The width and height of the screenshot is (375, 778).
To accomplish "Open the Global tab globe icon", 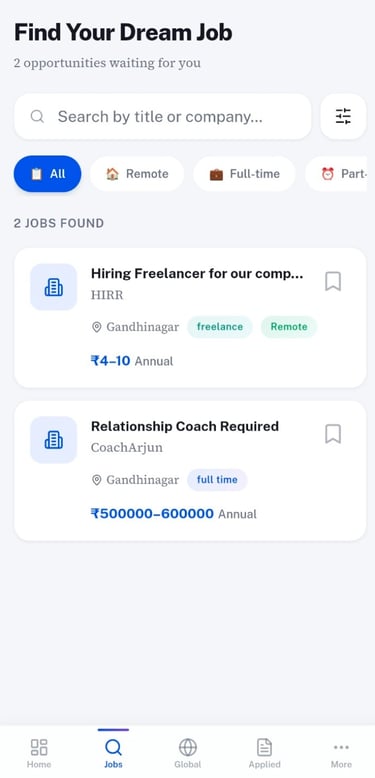I will [x=188, y=747].
